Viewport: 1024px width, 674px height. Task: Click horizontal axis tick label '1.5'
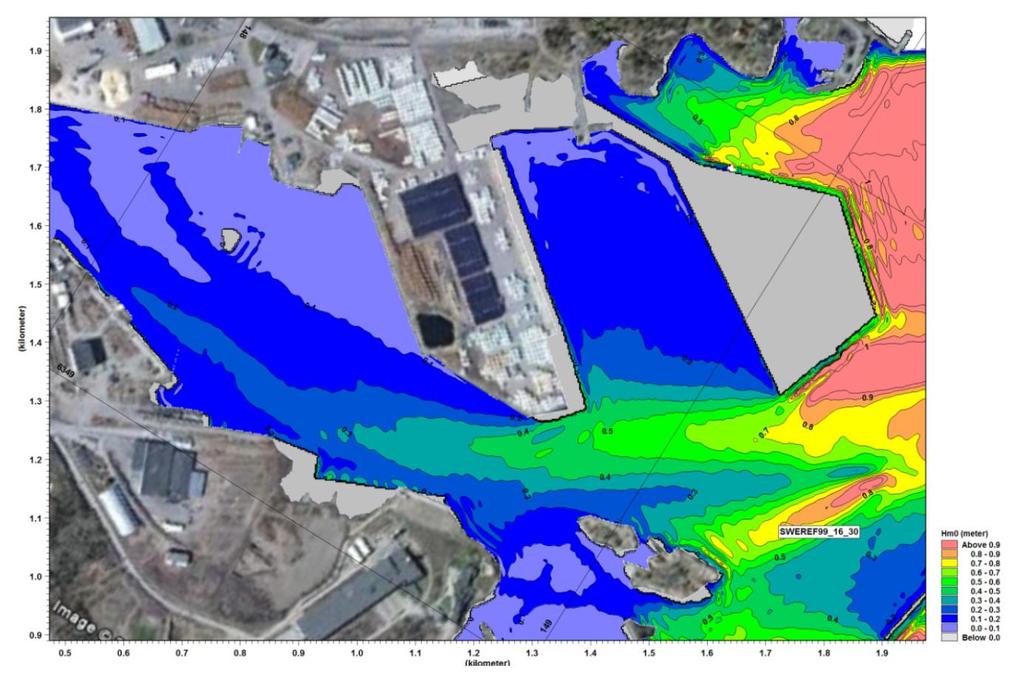pos(648,652)
